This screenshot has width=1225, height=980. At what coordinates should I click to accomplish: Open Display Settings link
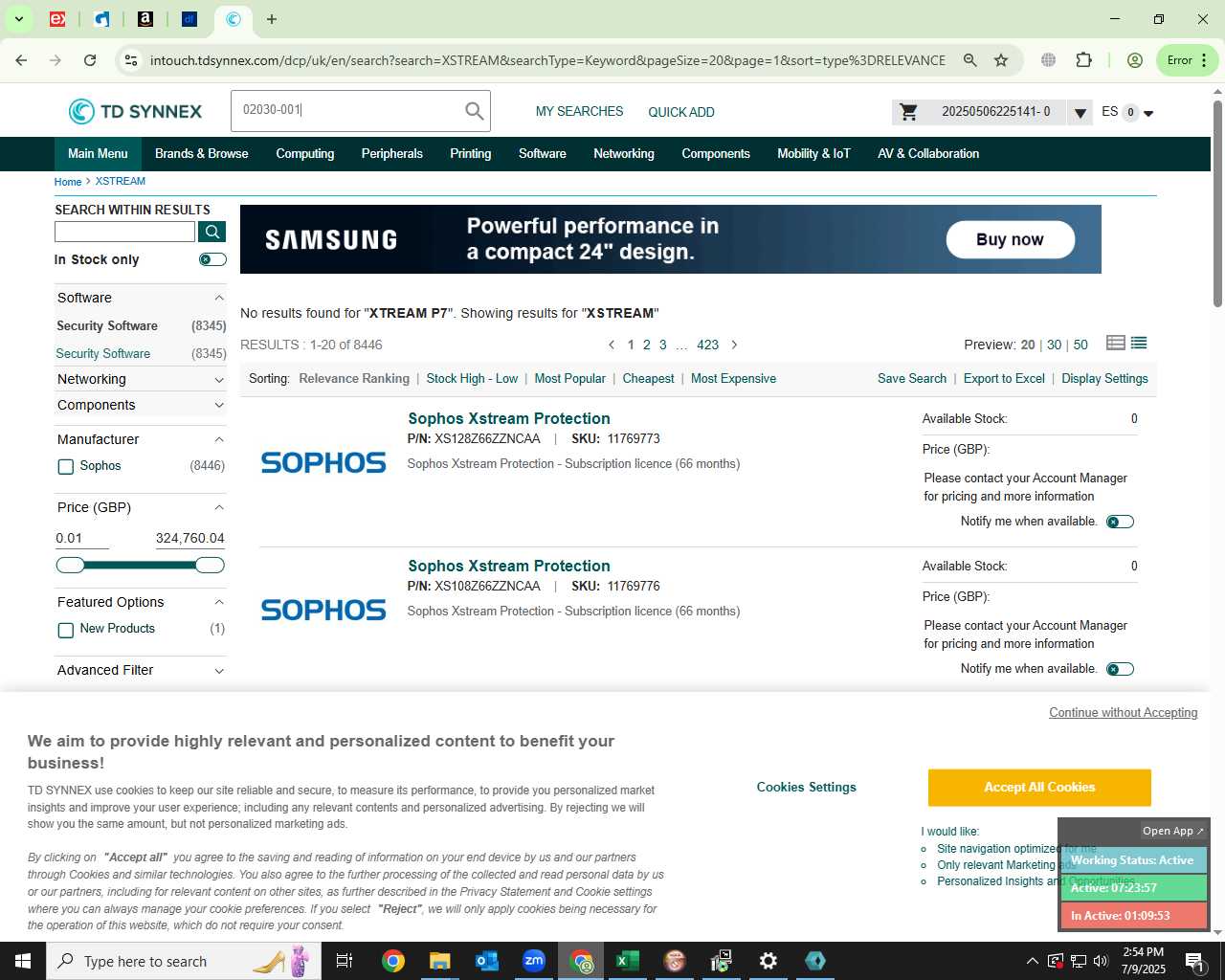[x=1104, y=379]
